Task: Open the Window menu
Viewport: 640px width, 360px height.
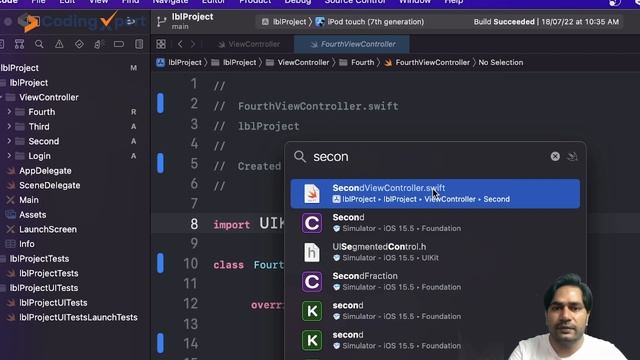Action: point(415,2)
